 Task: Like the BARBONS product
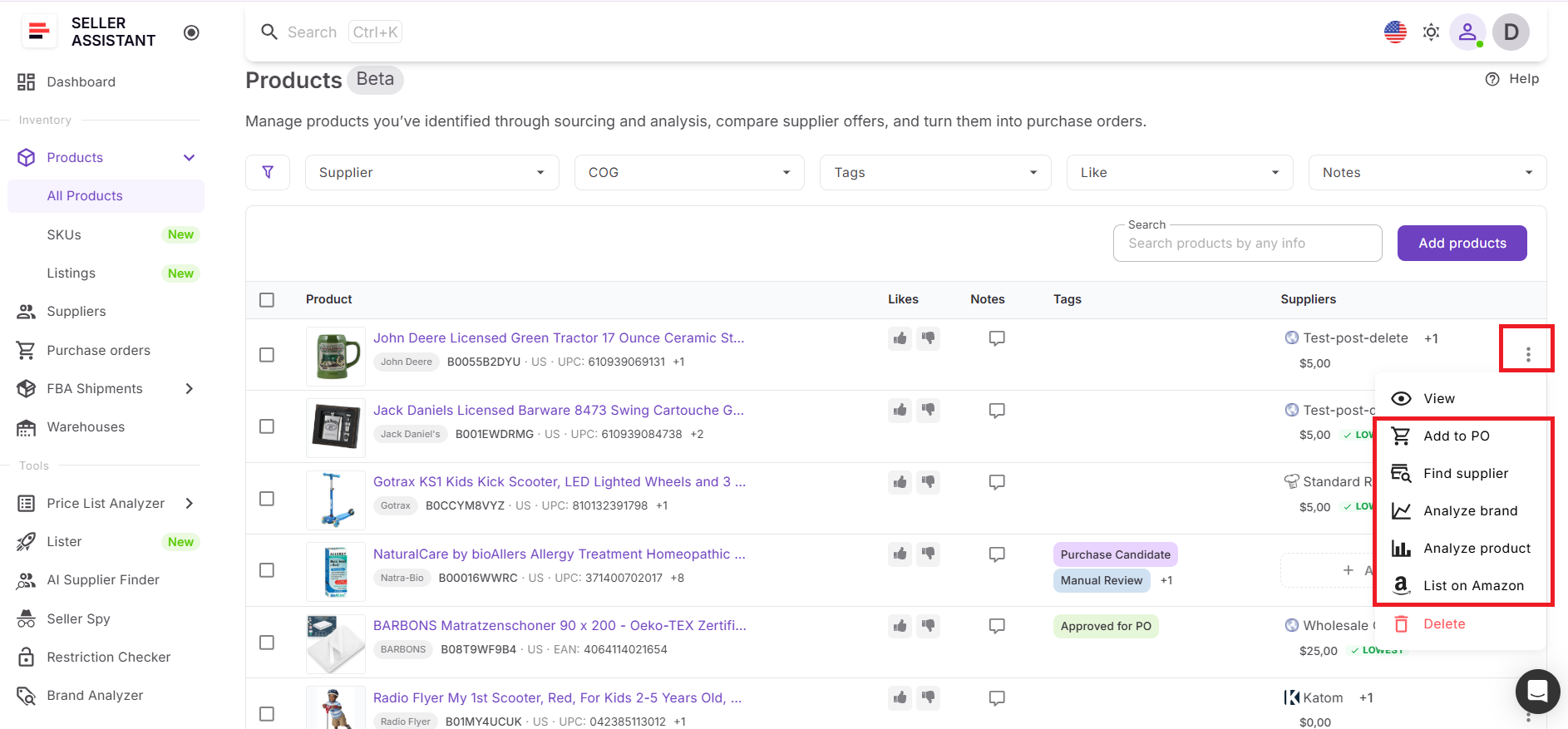900,626
